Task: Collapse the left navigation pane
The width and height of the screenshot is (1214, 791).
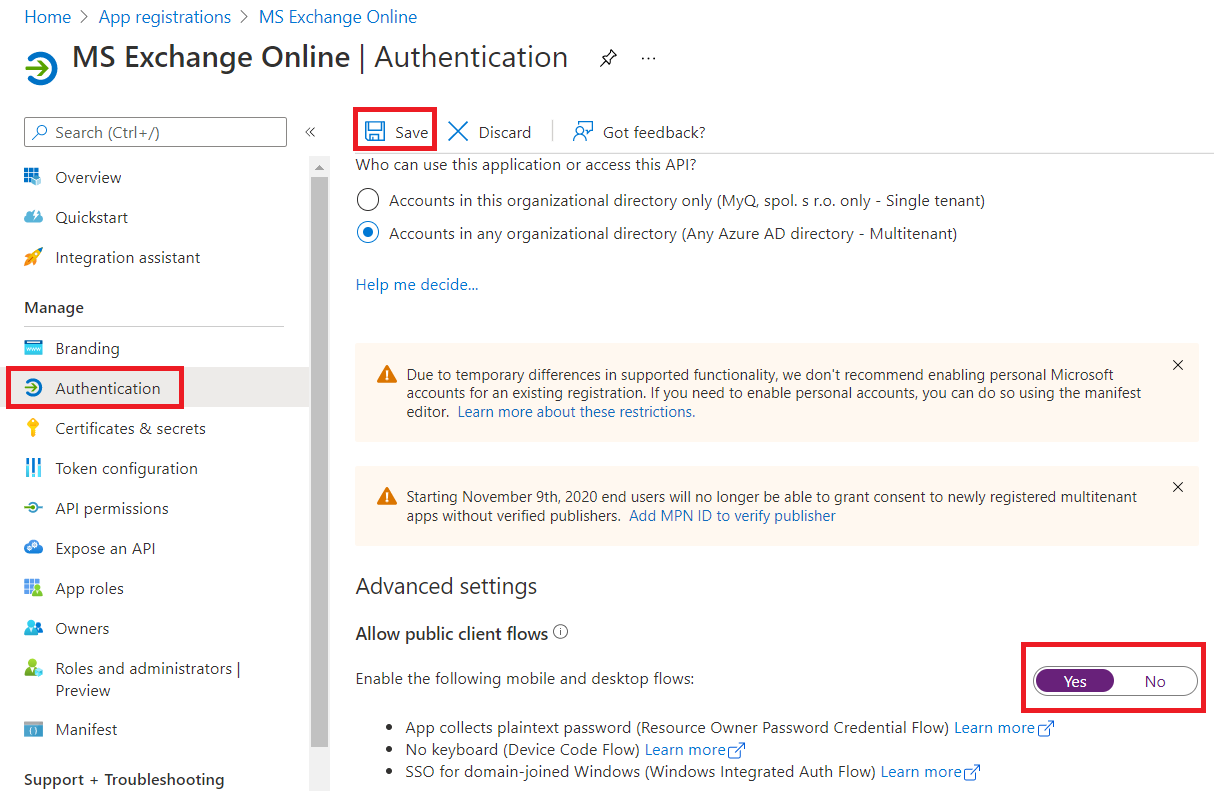Action: point(310,131)
